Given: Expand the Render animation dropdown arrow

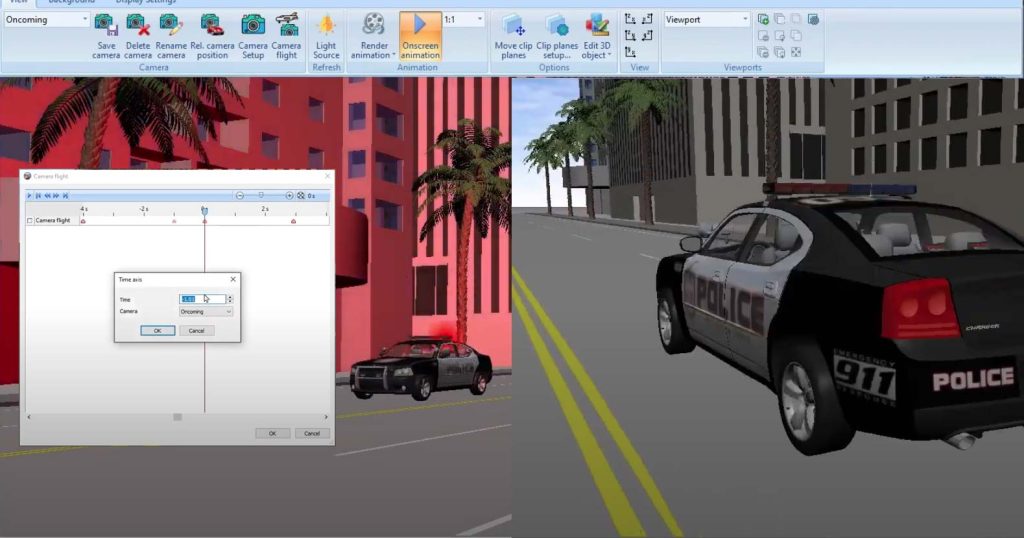Looking at the screenshot, I should (393, 55).
